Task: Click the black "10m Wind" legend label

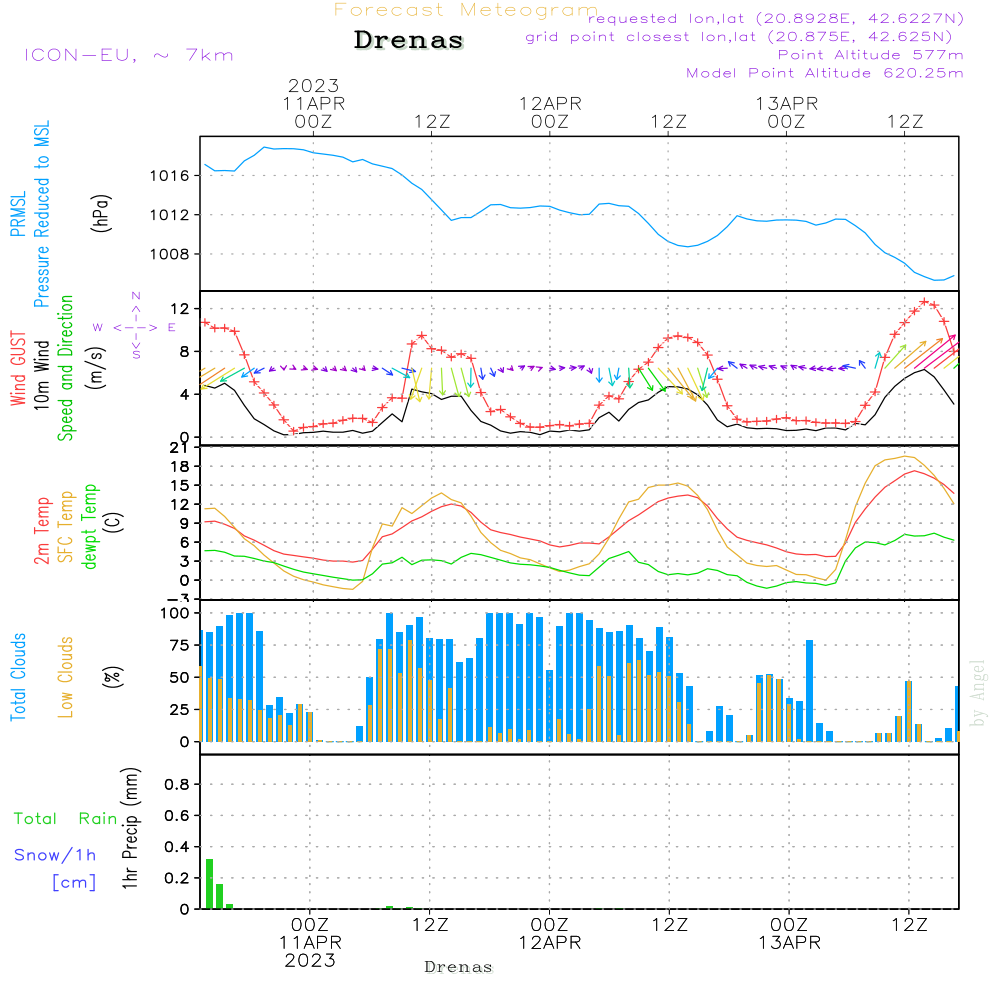Action: click(41, 375)
